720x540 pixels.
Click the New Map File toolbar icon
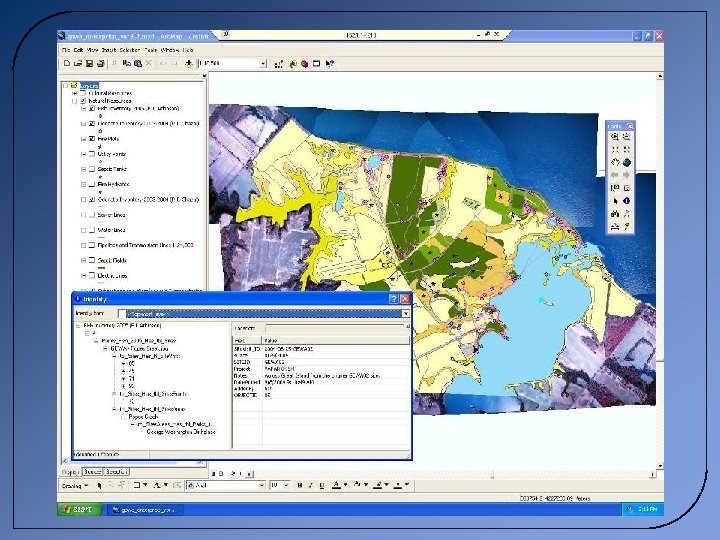click(67, 64)
